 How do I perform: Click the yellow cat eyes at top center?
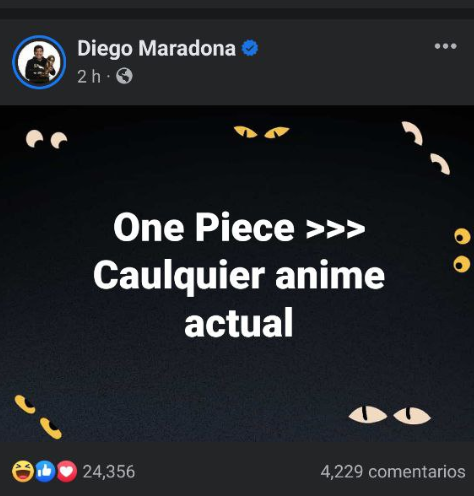pyautogui.click(x=261, y=132)
